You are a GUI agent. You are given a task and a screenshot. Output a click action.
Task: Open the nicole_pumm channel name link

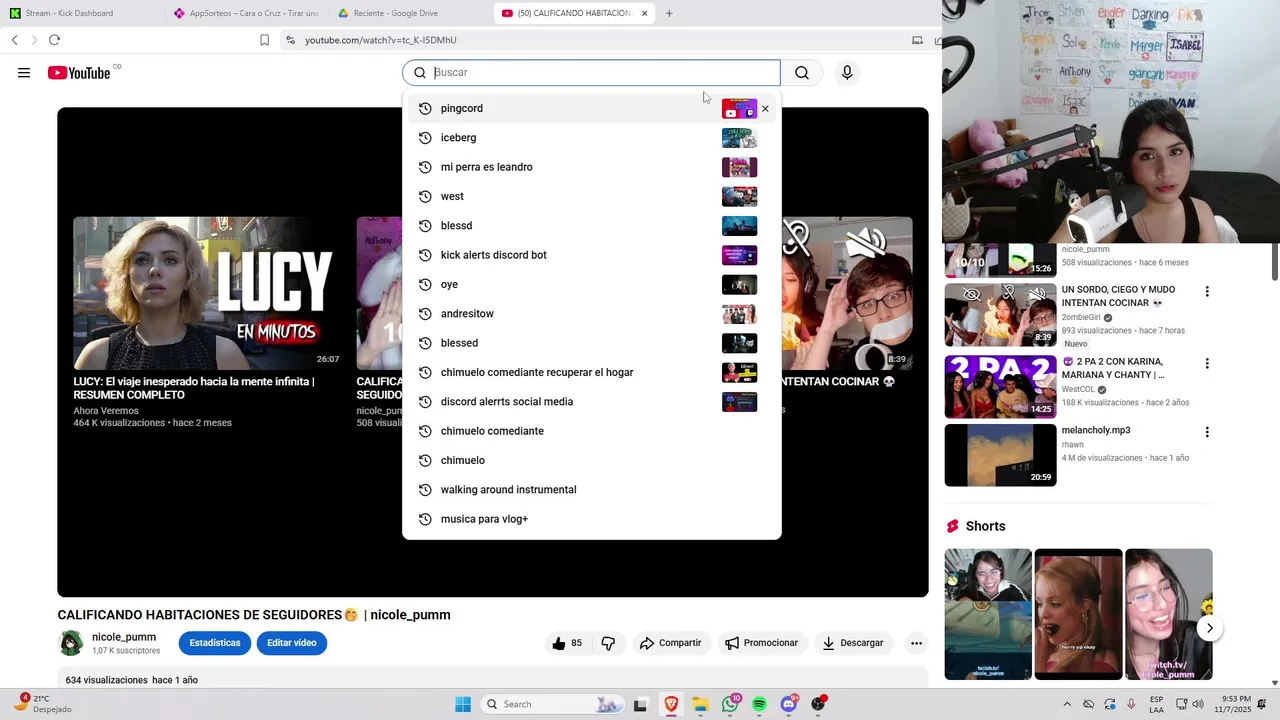point(124,637)
